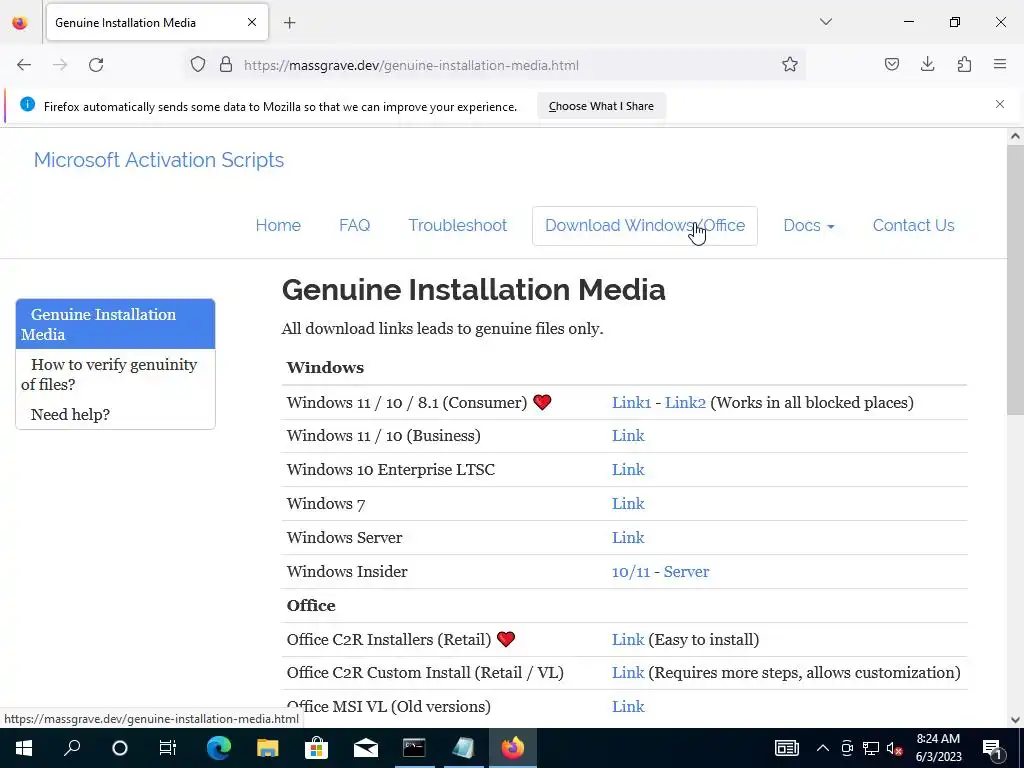
Task: Click the 10/11 Windows Insider link
Action: (631, 571)
